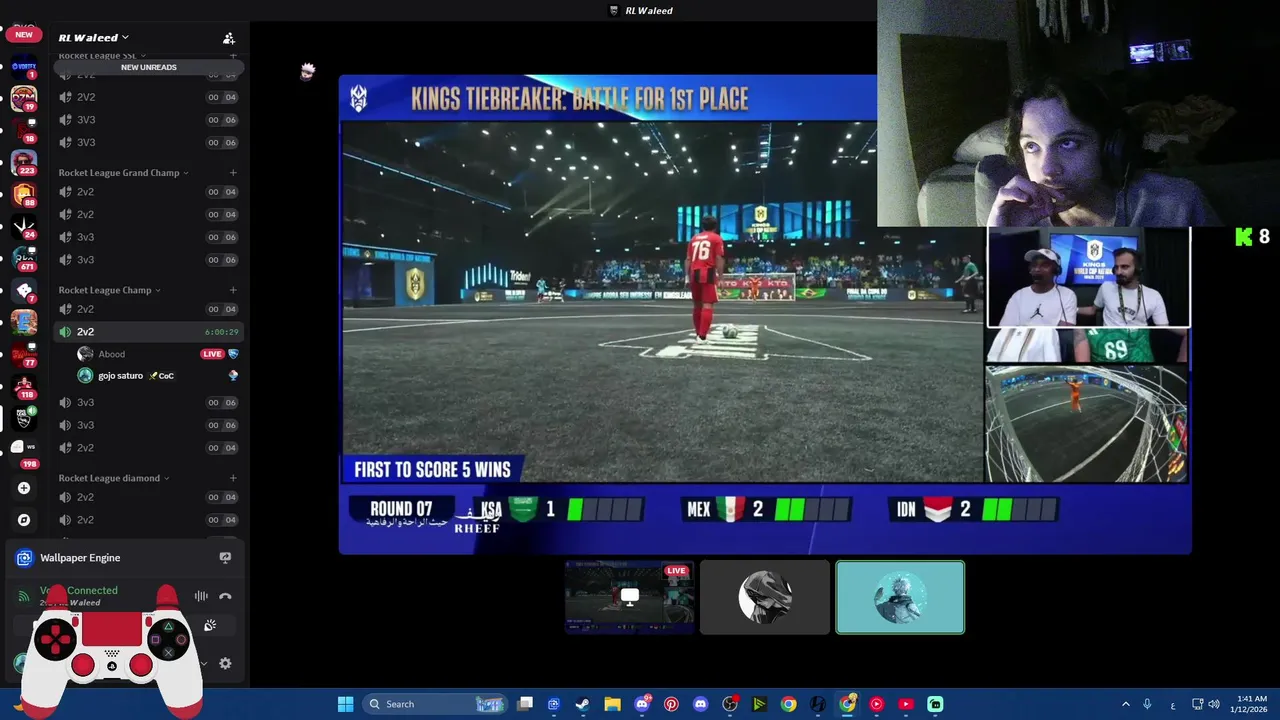
Task: Disconnect from voice using the hang-up icon
Action: (225, 596)
